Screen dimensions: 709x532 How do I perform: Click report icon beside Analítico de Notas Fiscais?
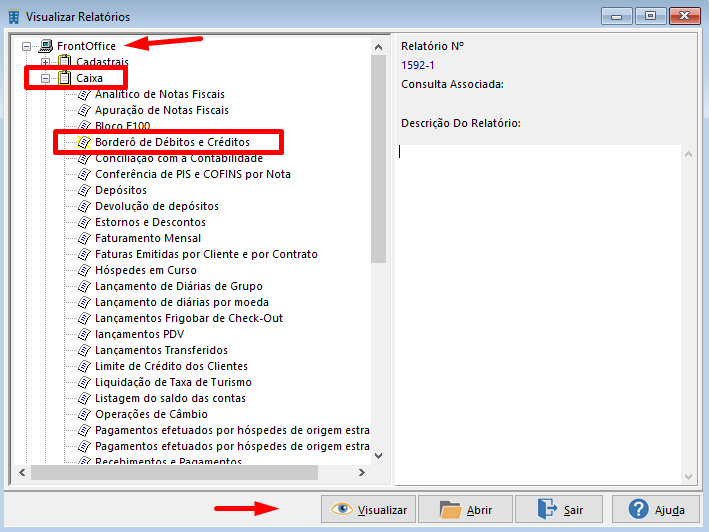(84, 94)
